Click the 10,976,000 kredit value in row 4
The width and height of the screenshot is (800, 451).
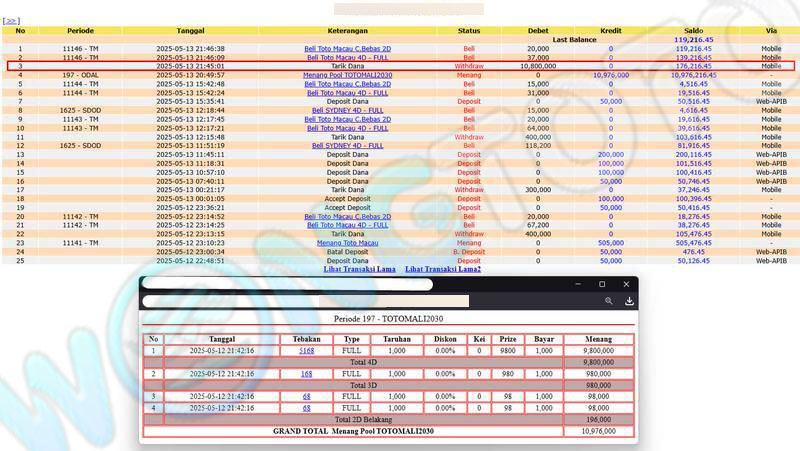611,75
